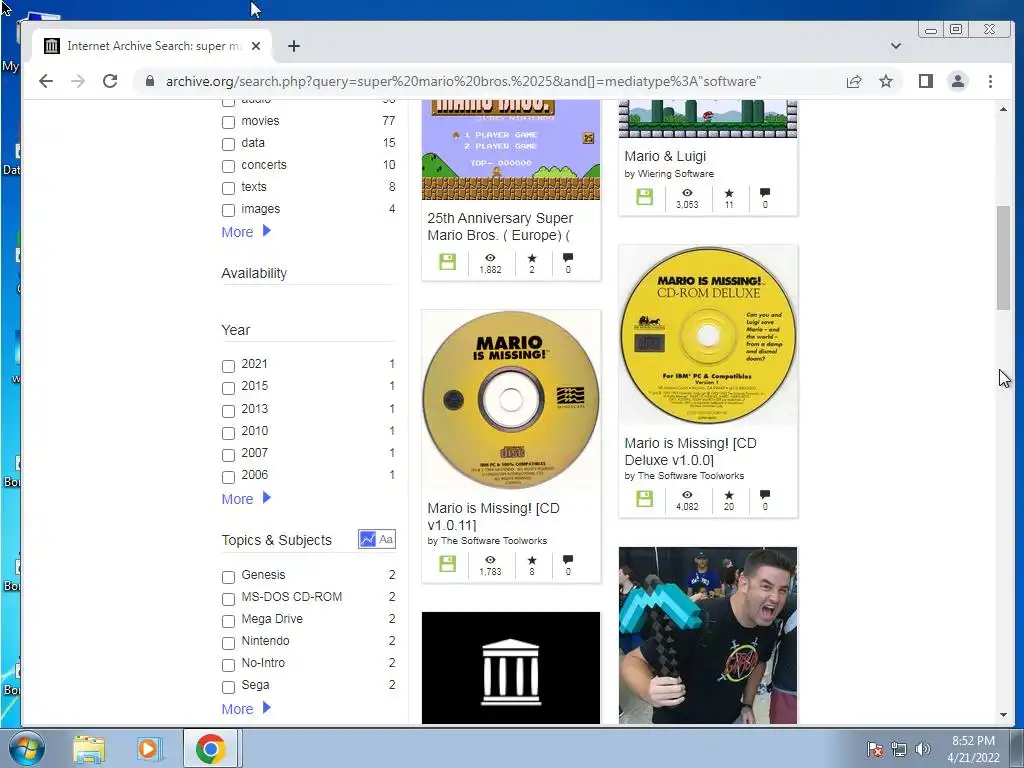Open the browser side panel

[x=925, y=81]
